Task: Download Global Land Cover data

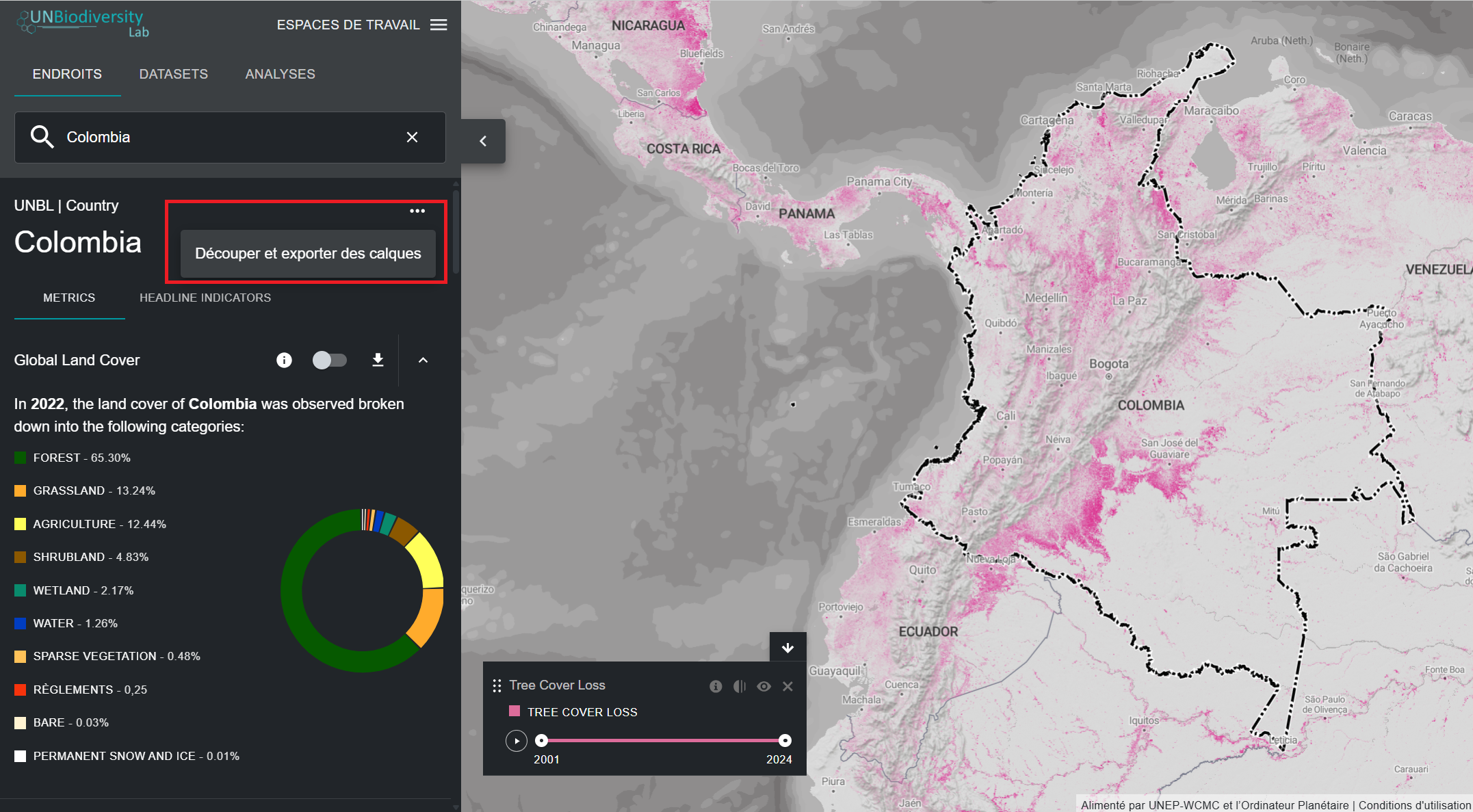Action: tap(378, 360)
